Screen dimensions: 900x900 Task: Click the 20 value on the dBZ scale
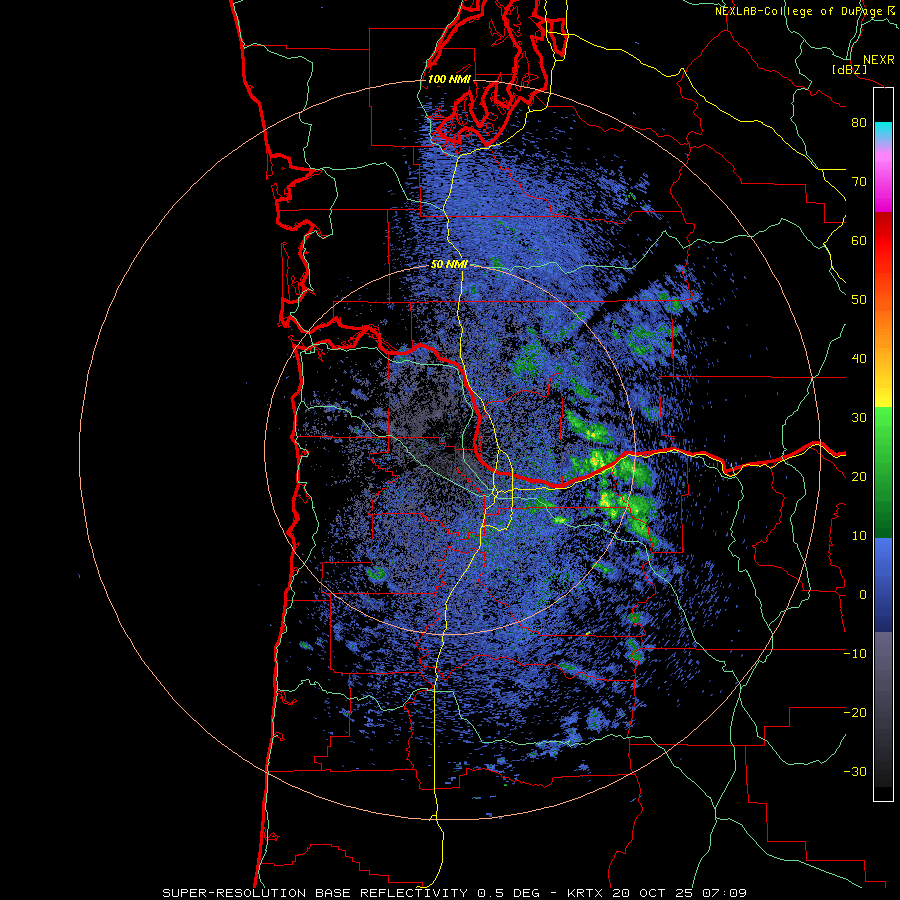859,476
